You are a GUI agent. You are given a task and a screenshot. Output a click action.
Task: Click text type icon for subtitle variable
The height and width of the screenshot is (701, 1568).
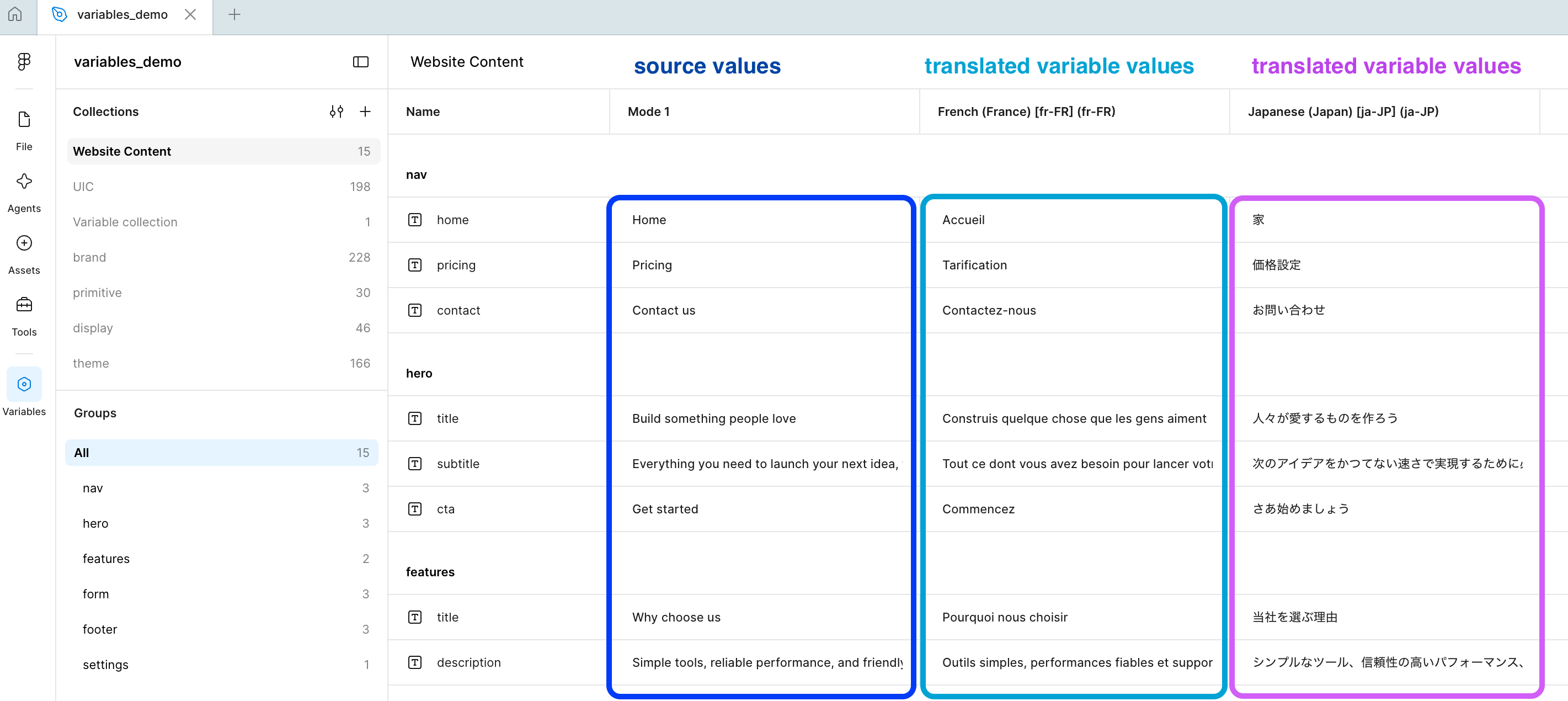[x=415, y=464]
